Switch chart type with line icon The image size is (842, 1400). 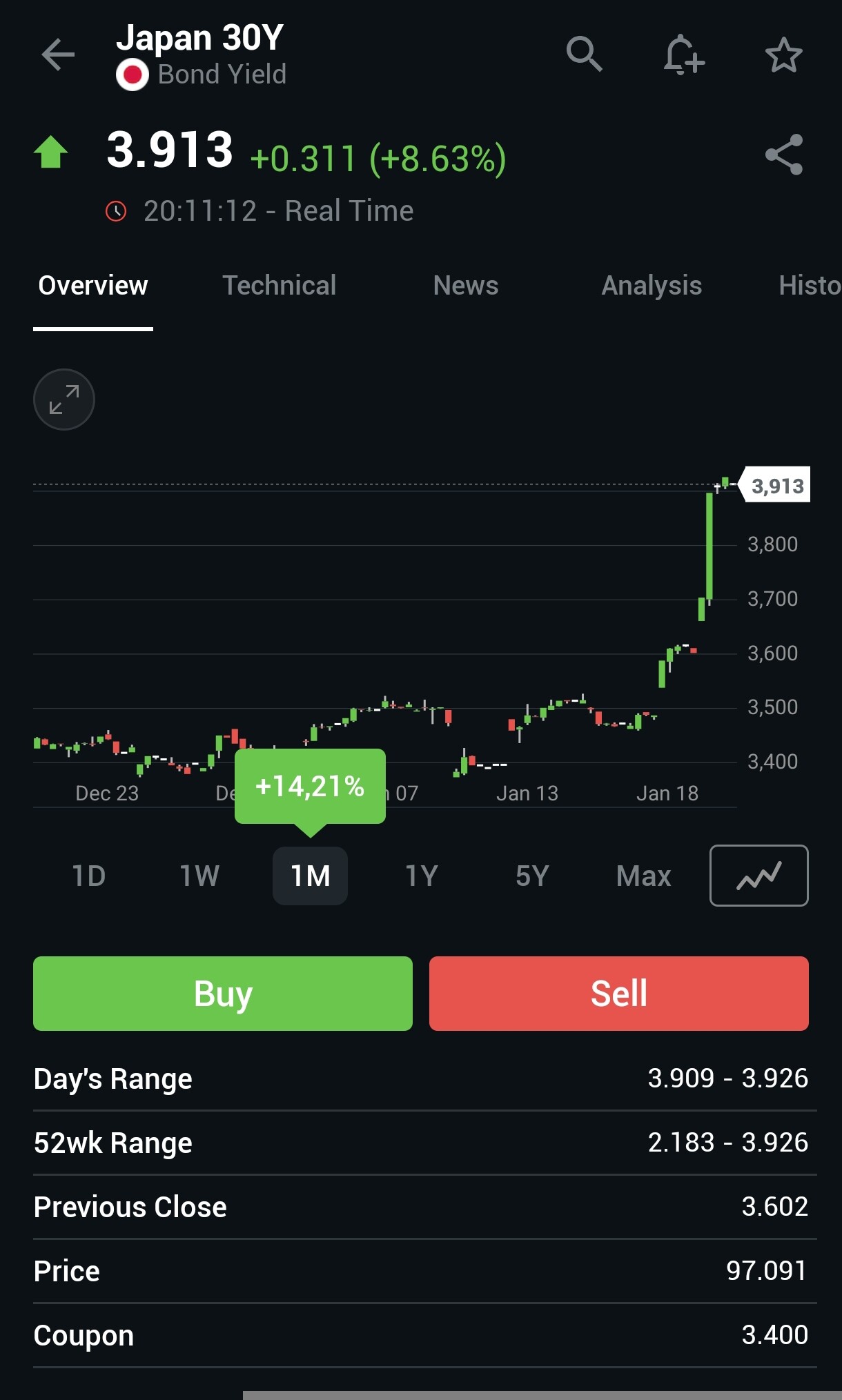(x=758, y=876)
